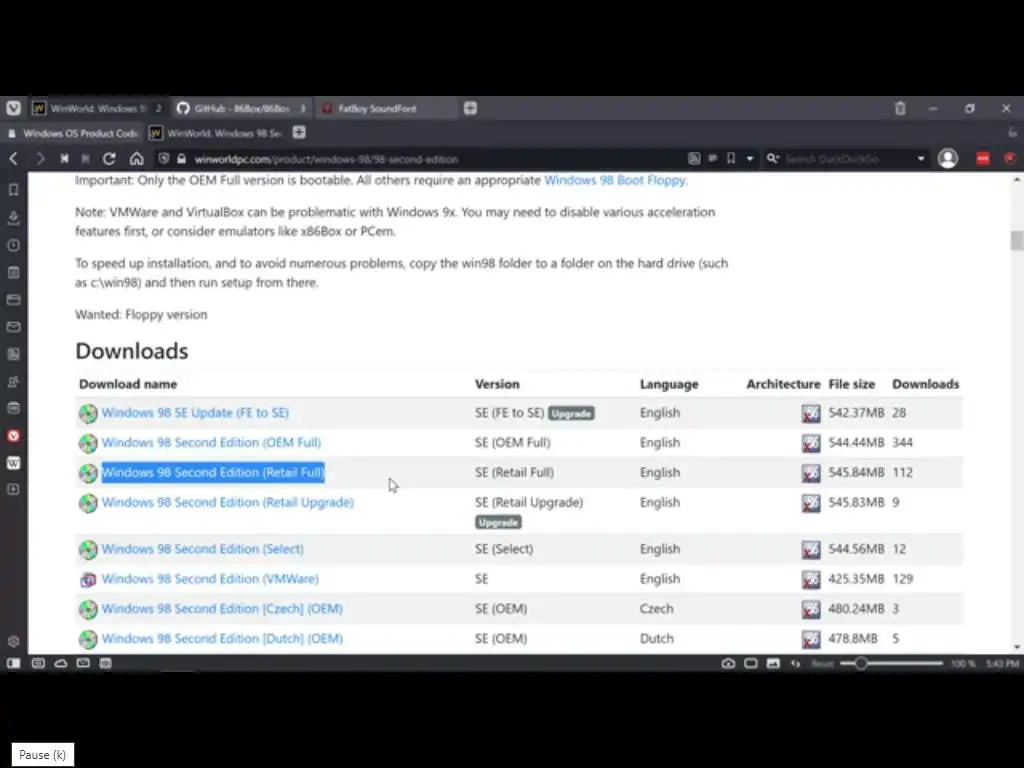Open Windows 98 Second Edition (Select)
Viewport: 1024px width, 768px height.
202,549
